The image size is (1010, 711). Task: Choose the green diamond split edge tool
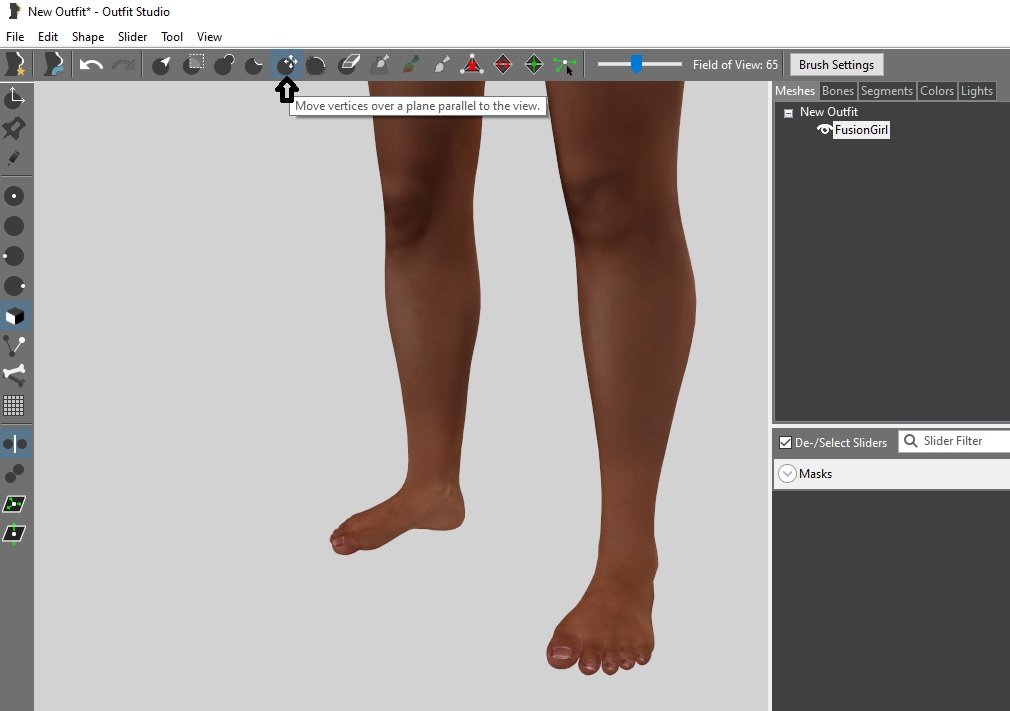point(534,65)
